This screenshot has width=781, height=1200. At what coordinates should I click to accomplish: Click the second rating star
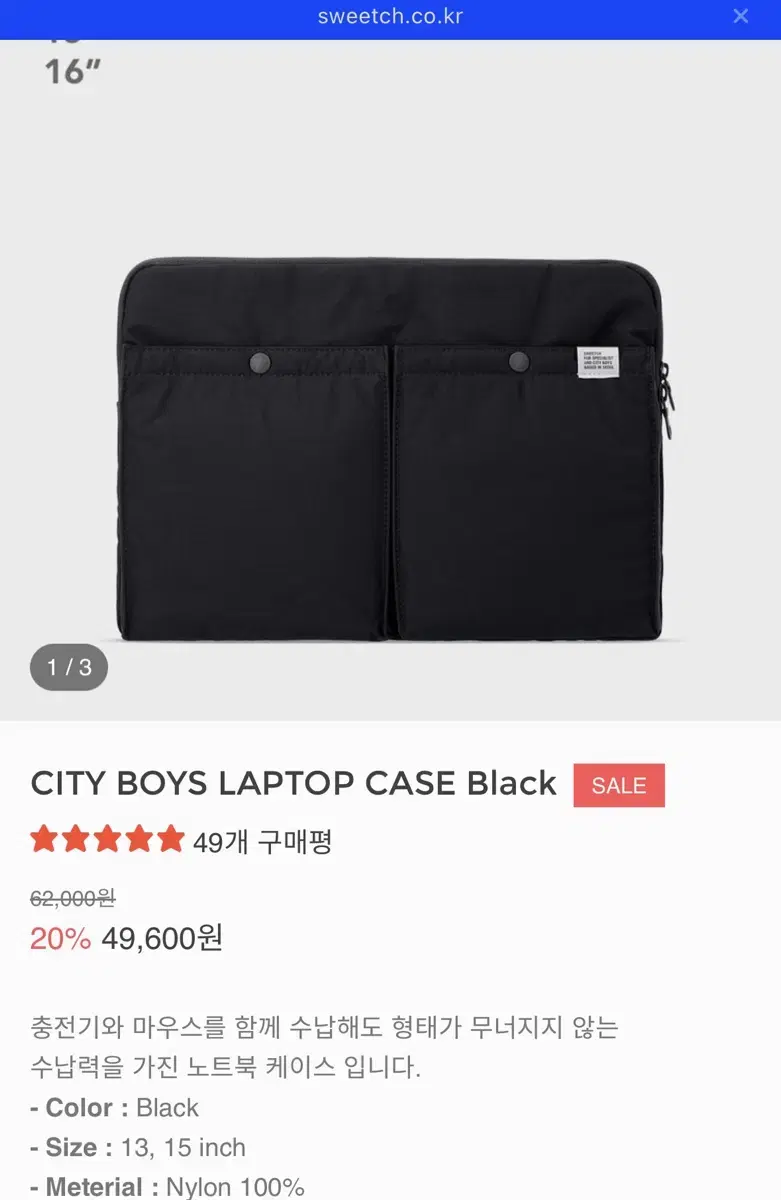[x=76, y=839]
